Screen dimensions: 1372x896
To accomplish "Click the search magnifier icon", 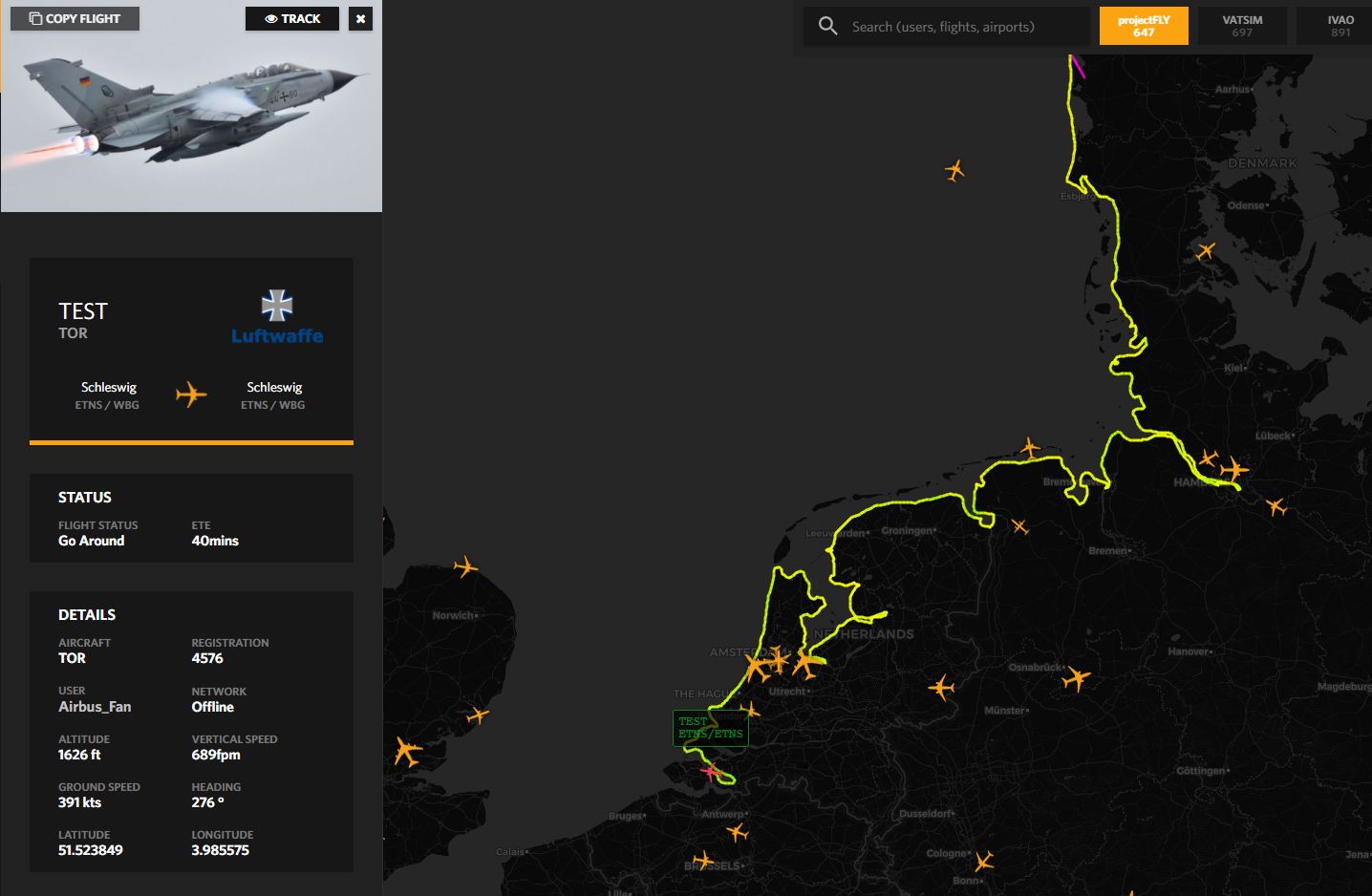I will [x=828, y=27].
